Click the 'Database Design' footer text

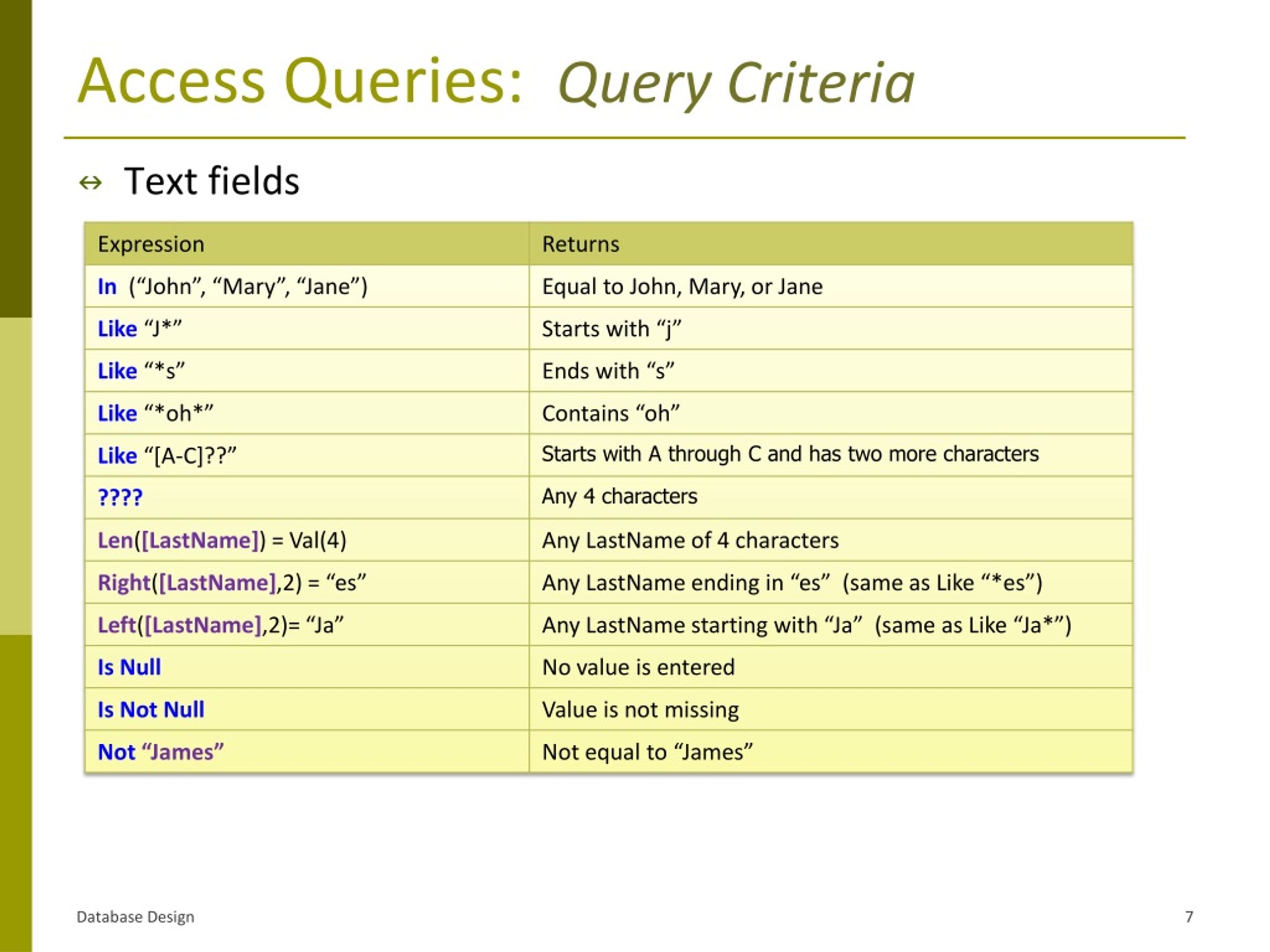pyautogui.click(x=135, y=917)
